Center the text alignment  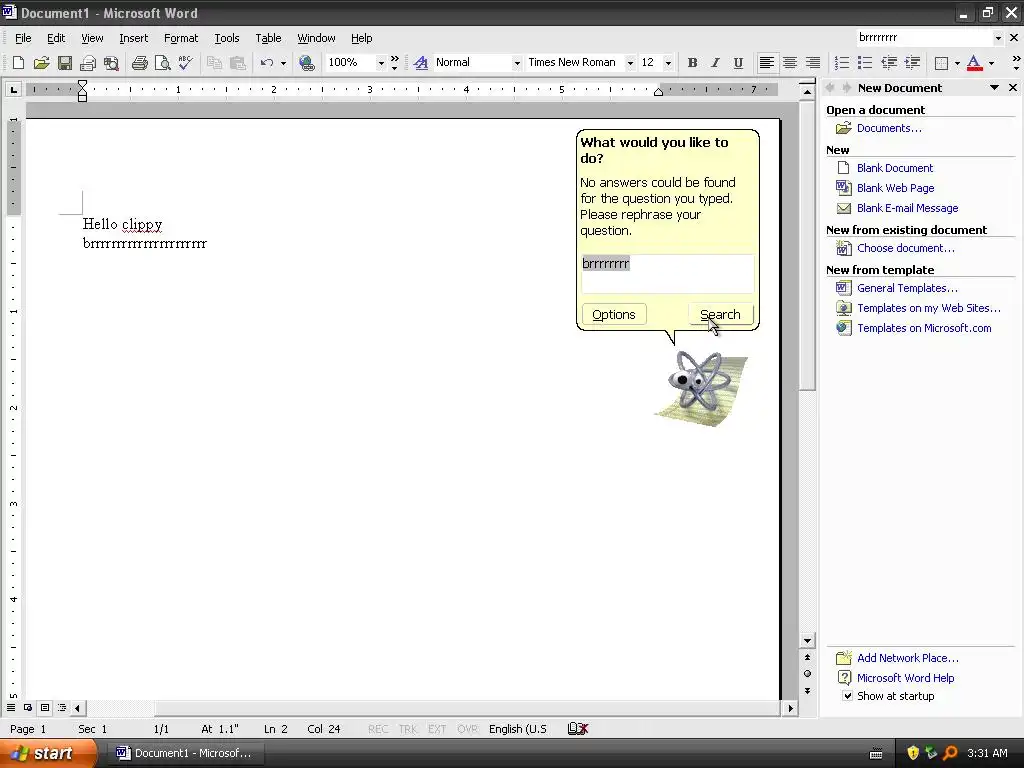point(790,63)
